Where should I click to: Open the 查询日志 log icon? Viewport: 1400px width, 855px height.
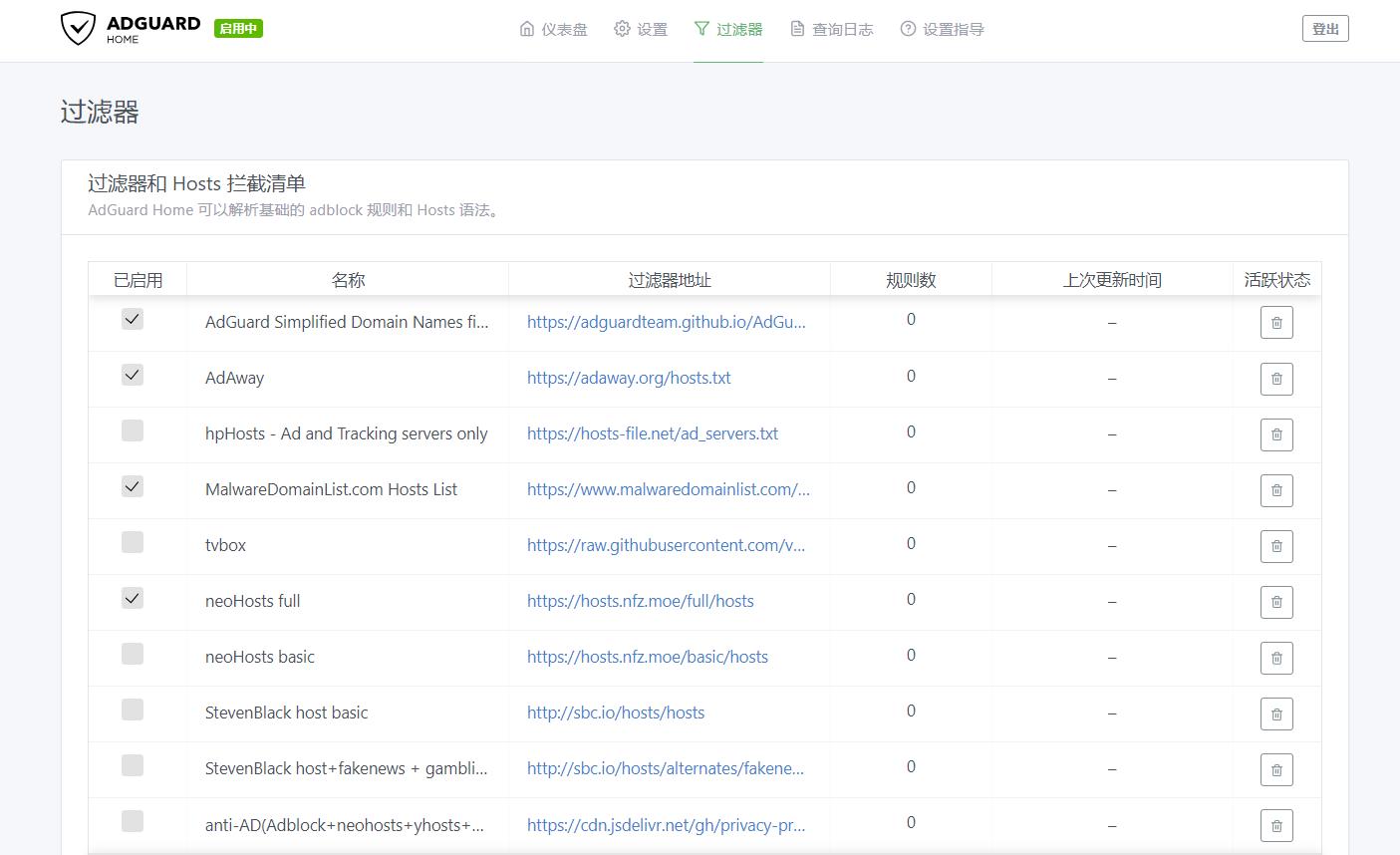point(798,29)
